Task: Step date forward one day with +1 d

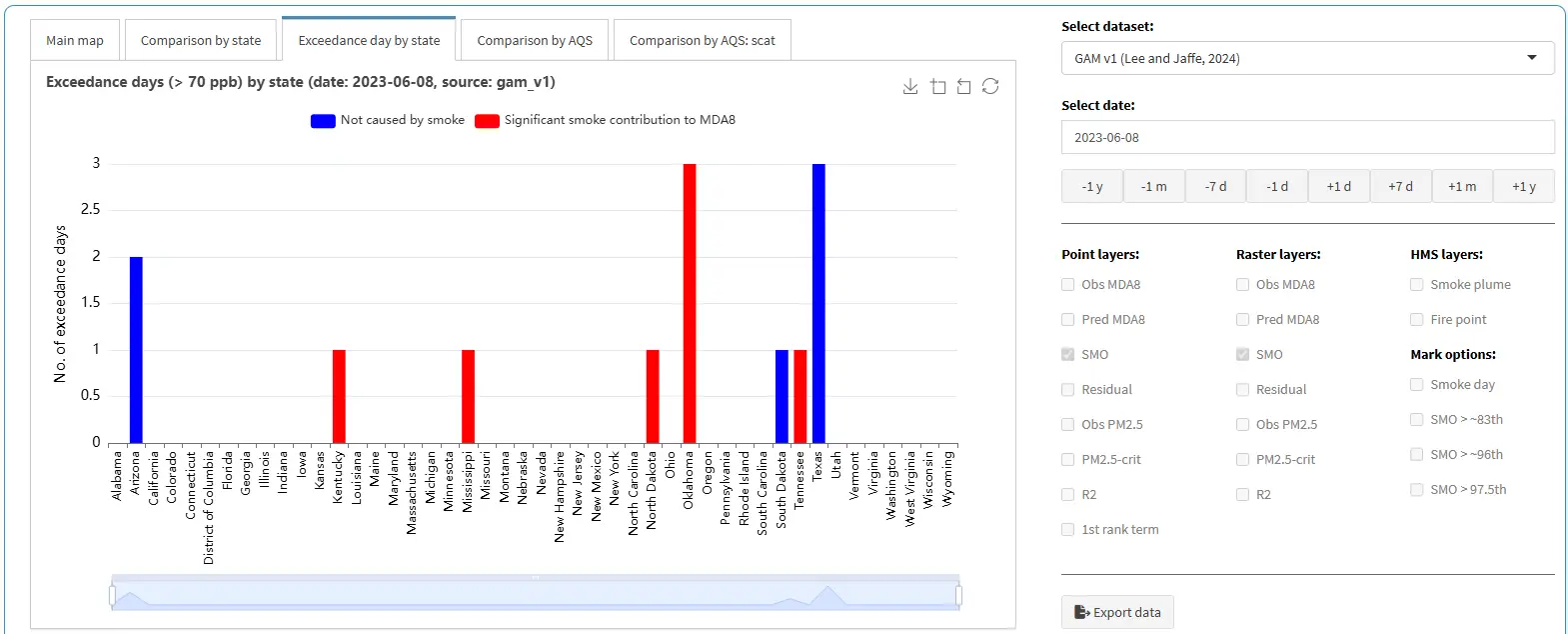Action: click(x=1338, y=187)
